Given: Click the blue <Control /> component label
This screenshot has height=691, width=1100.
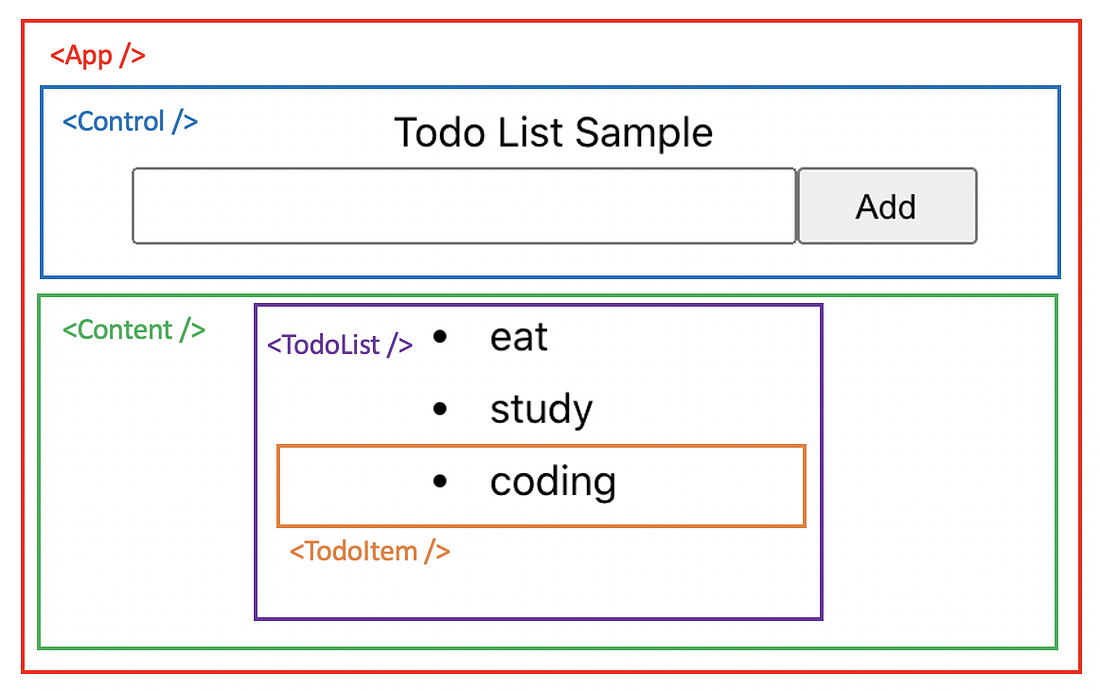Looking at the screenshot, I should tap(130, 121).
